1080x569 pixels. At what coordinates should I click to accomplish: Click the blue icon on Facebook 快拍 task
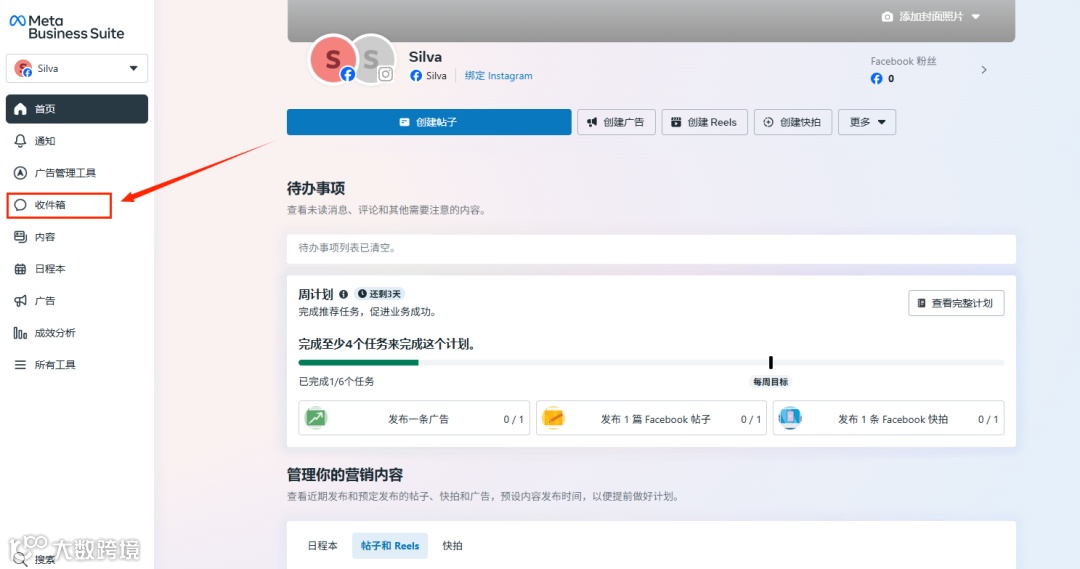pos(790,418)
